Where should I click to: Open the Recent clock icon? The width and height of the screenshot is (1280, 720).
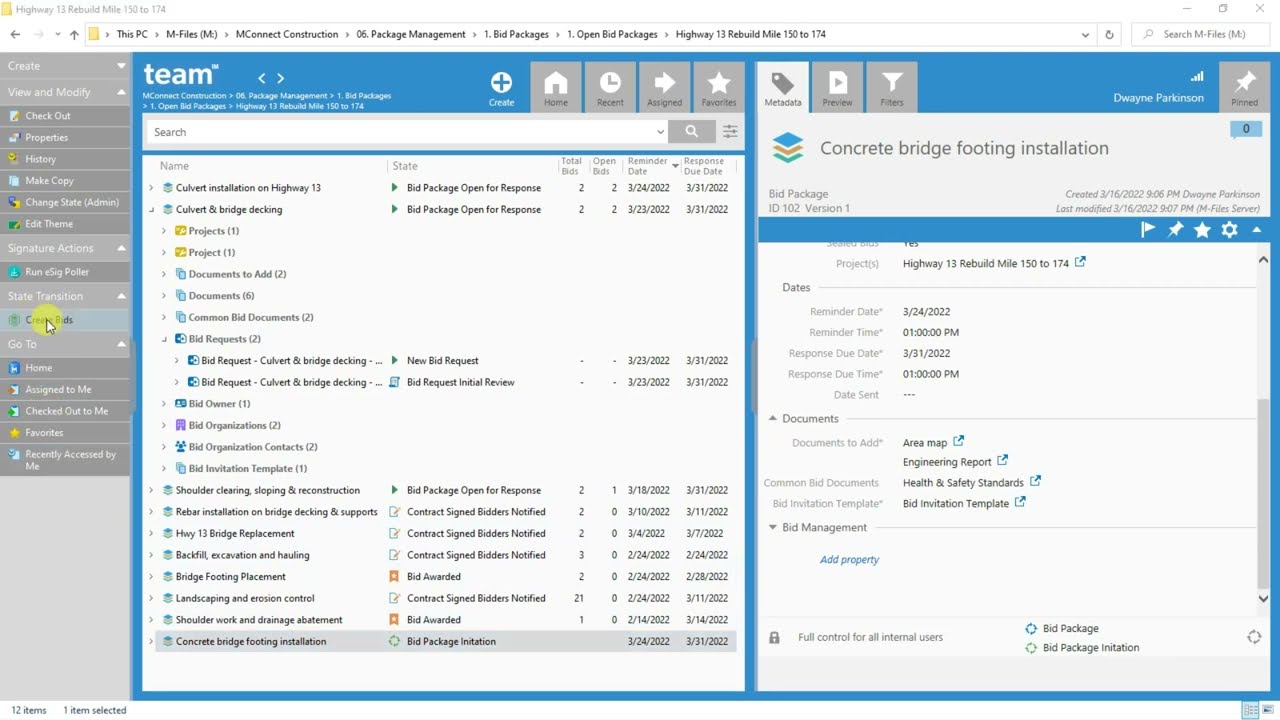[x=610, y=84]
